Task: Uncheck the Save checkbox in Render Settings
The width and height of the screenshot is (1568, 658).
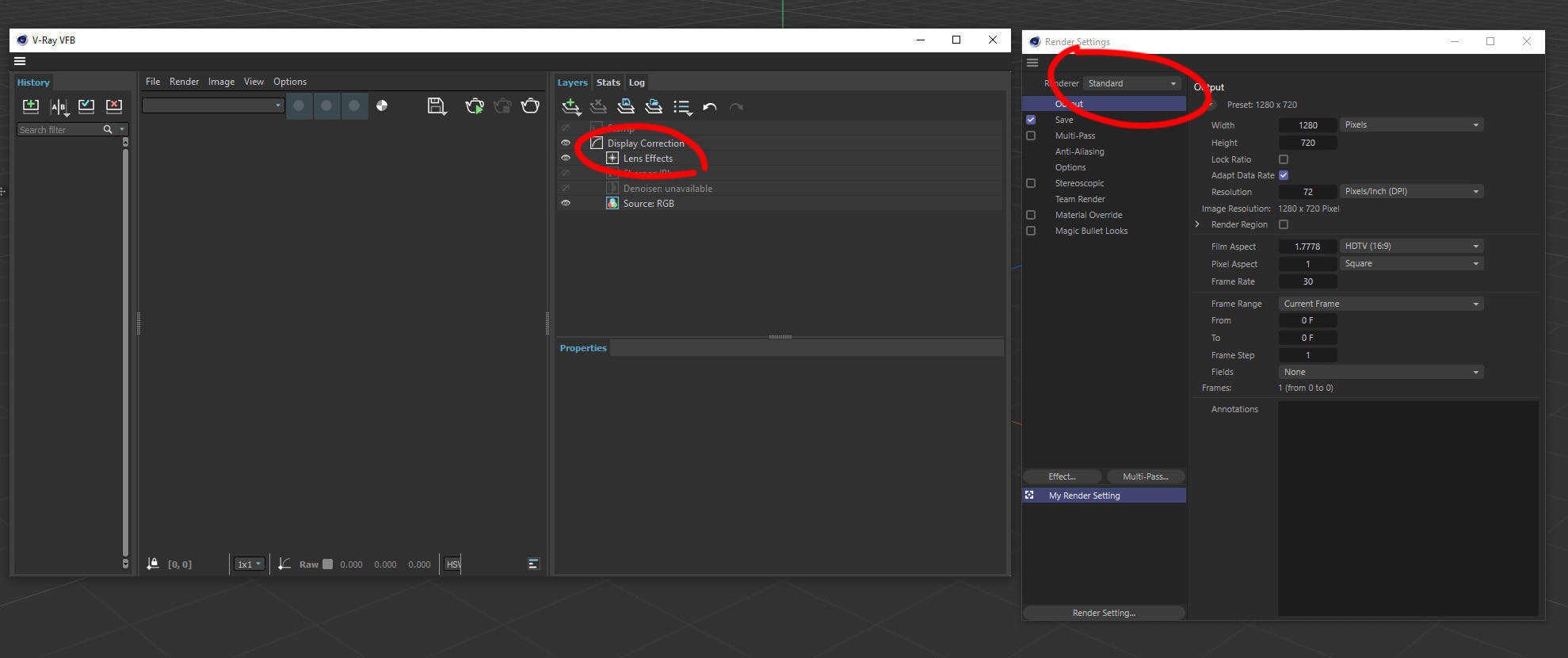Action: [x=1031, y=120]
